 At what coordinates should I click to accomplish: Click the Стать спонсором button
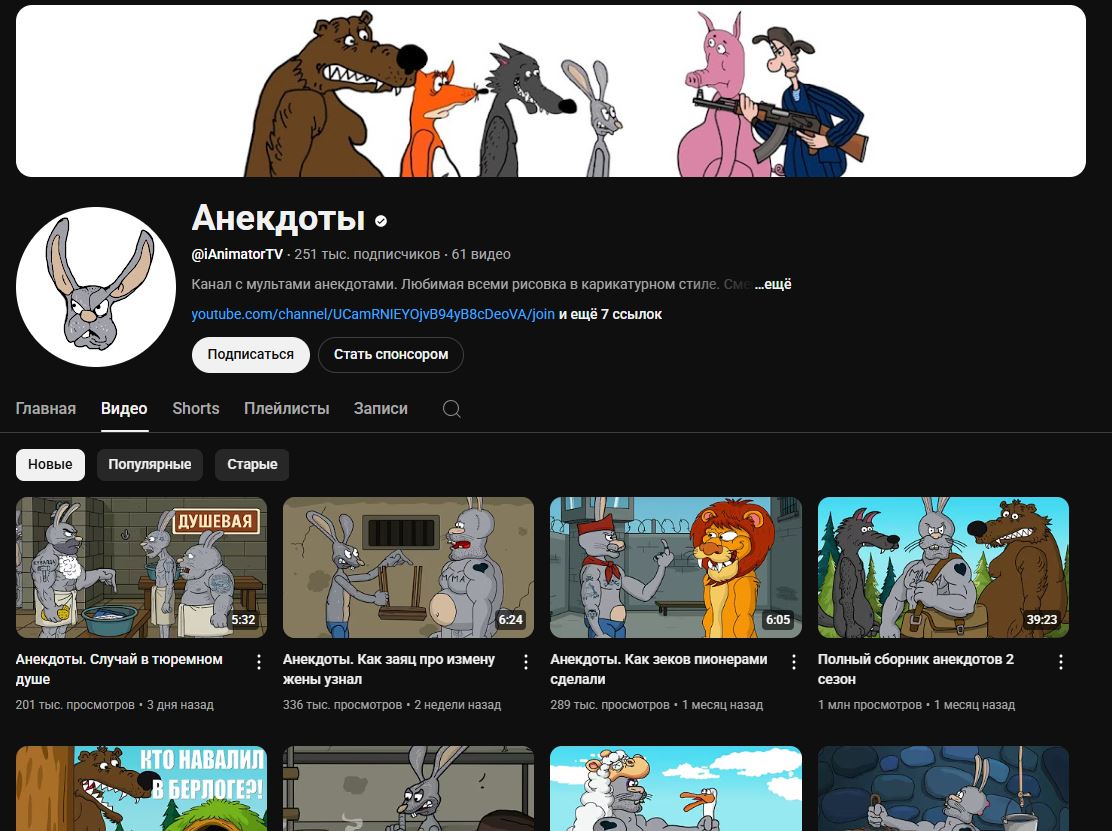coord(391,354)
